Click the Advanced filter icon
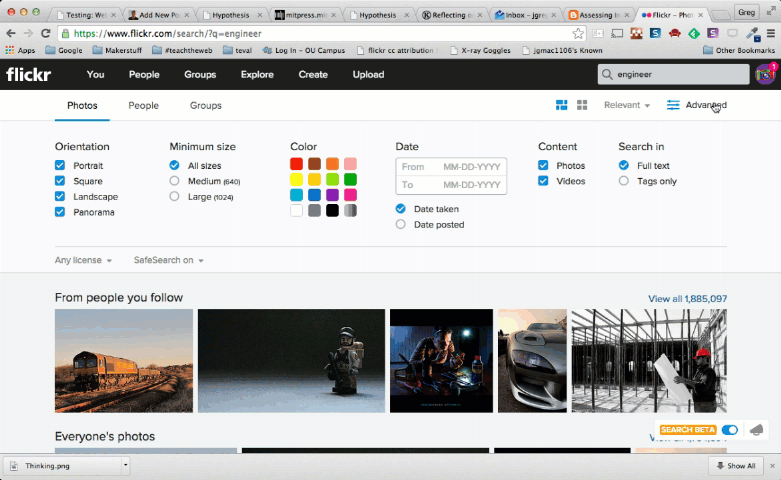781x480 pixels. [673, 105]
